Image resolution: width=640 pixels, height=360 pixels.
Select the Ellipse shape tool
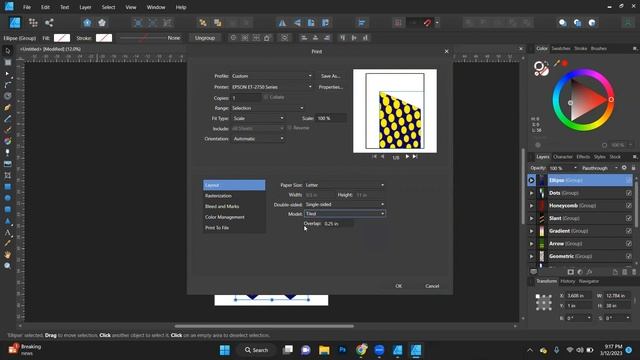(x=7, y=198)
